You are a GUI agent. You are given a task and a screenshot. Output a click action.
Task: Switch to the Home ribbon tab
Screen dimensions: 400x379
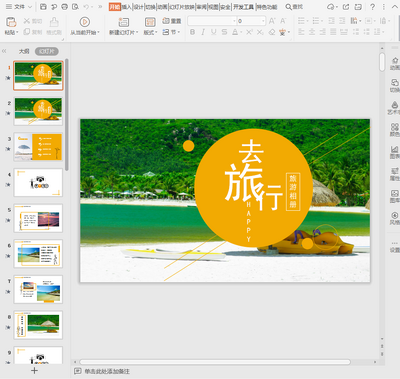pyautogui.click(x=114, y=7)
